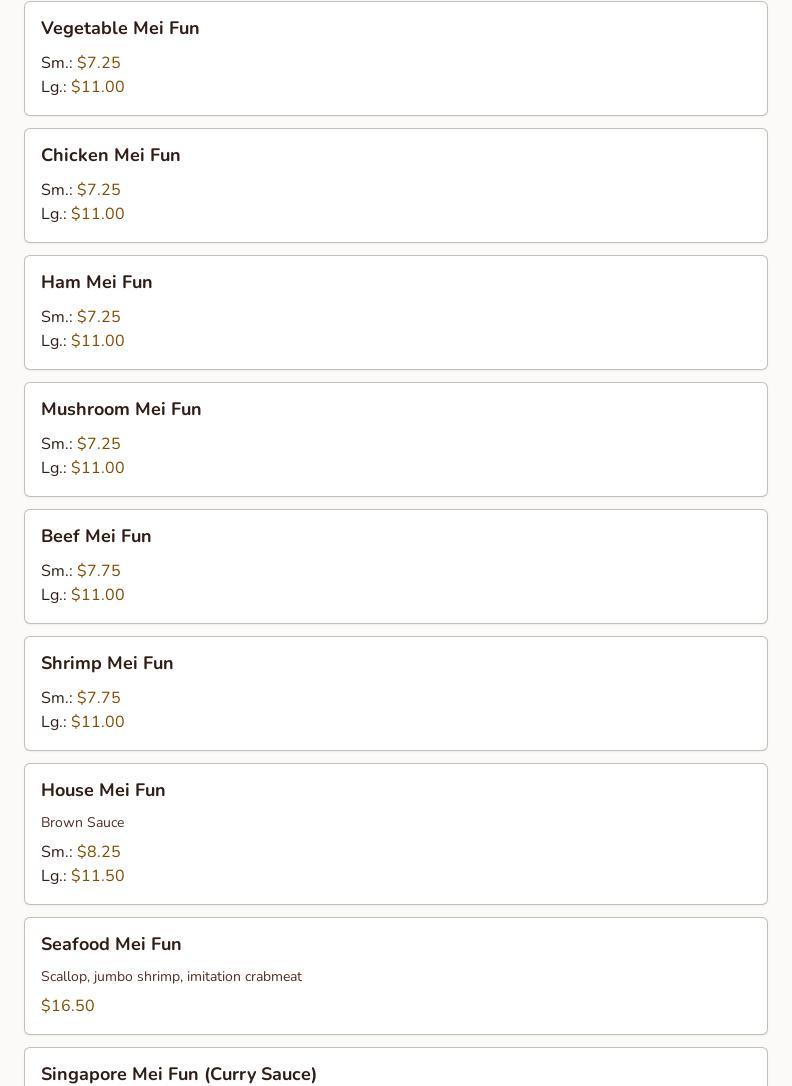
Task: Select the Seafood Mei Fun ingredients description
Action: coord(171,976)
